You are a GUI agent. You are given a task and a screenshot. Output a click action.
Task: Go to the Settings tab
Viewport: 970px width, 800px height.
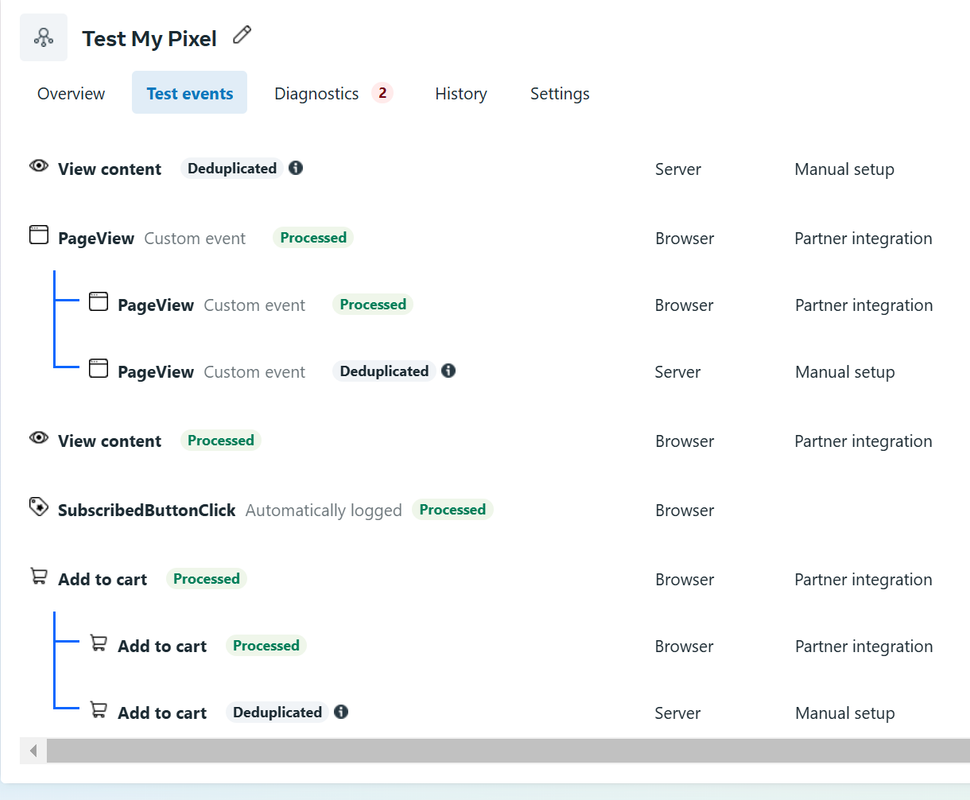tap(560, 93)
